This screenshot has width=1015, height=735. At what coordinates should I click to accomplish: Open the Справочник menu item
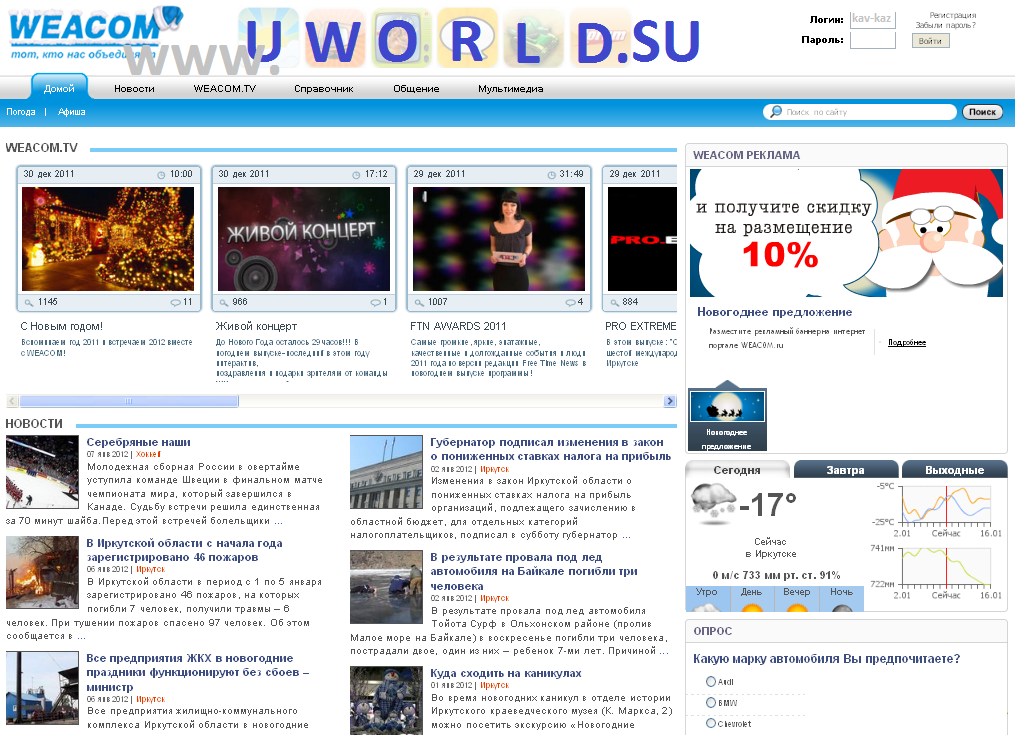(324, 89)
